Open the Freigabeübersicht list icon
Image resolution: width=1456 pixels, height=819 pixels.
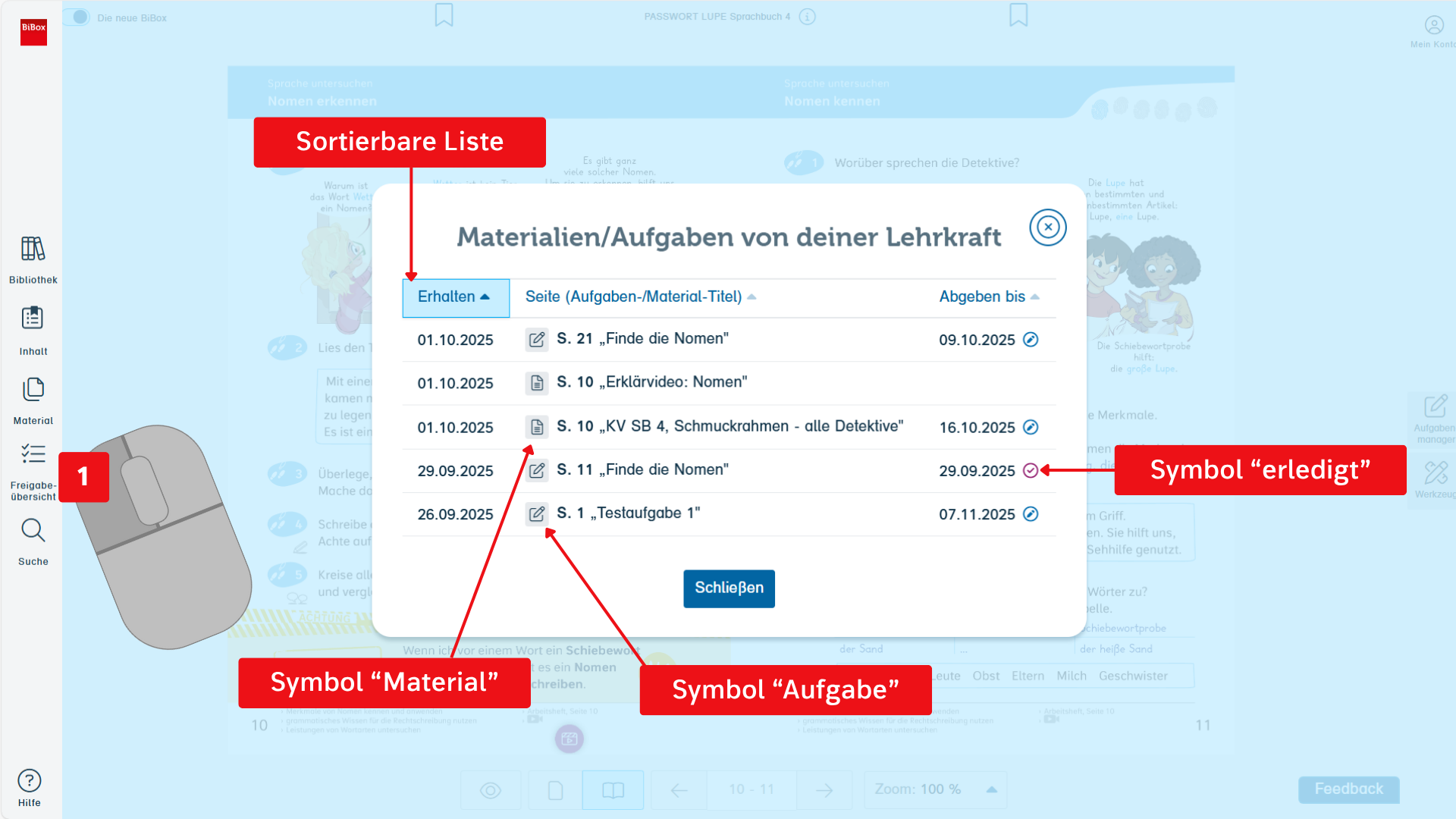pos(33,454)
